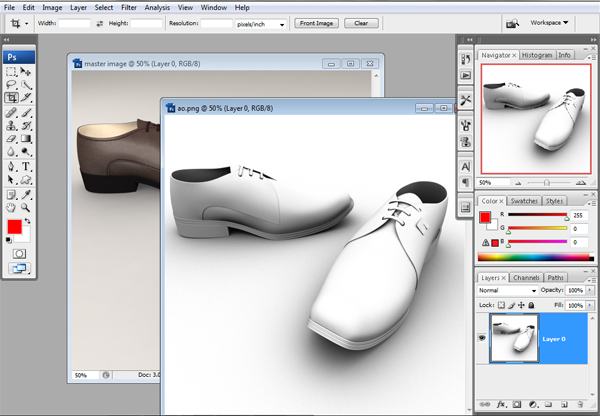Toggle lock transparent pixels

(501, 305)
